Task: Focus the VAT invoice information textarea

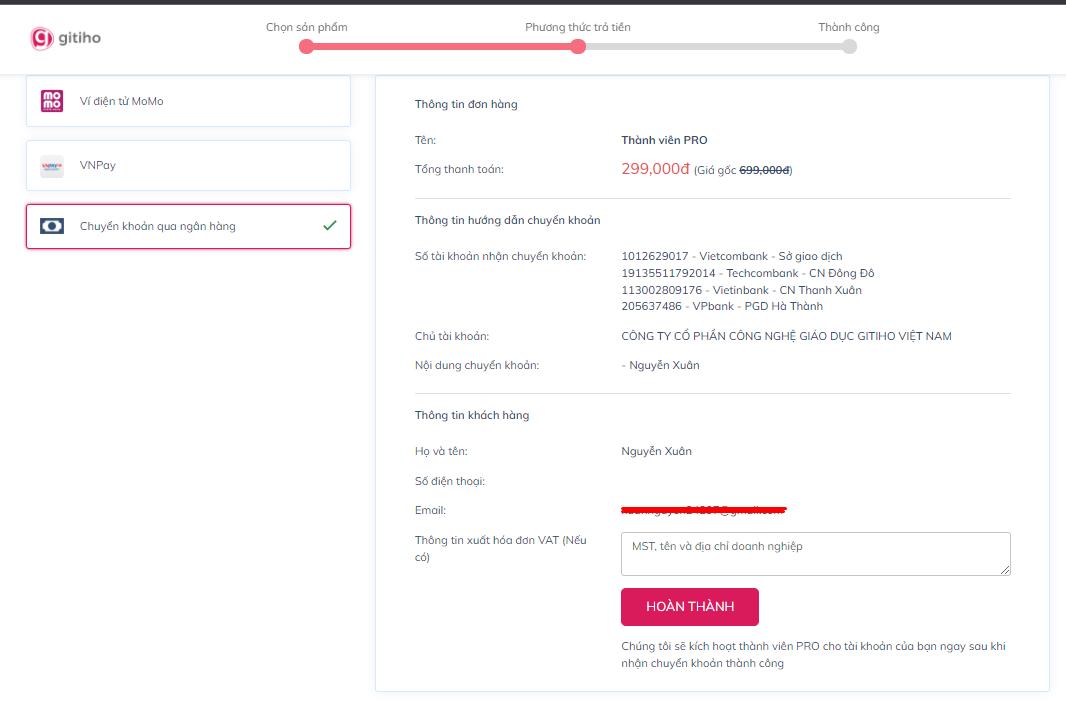Action: (x=815, y=554)
